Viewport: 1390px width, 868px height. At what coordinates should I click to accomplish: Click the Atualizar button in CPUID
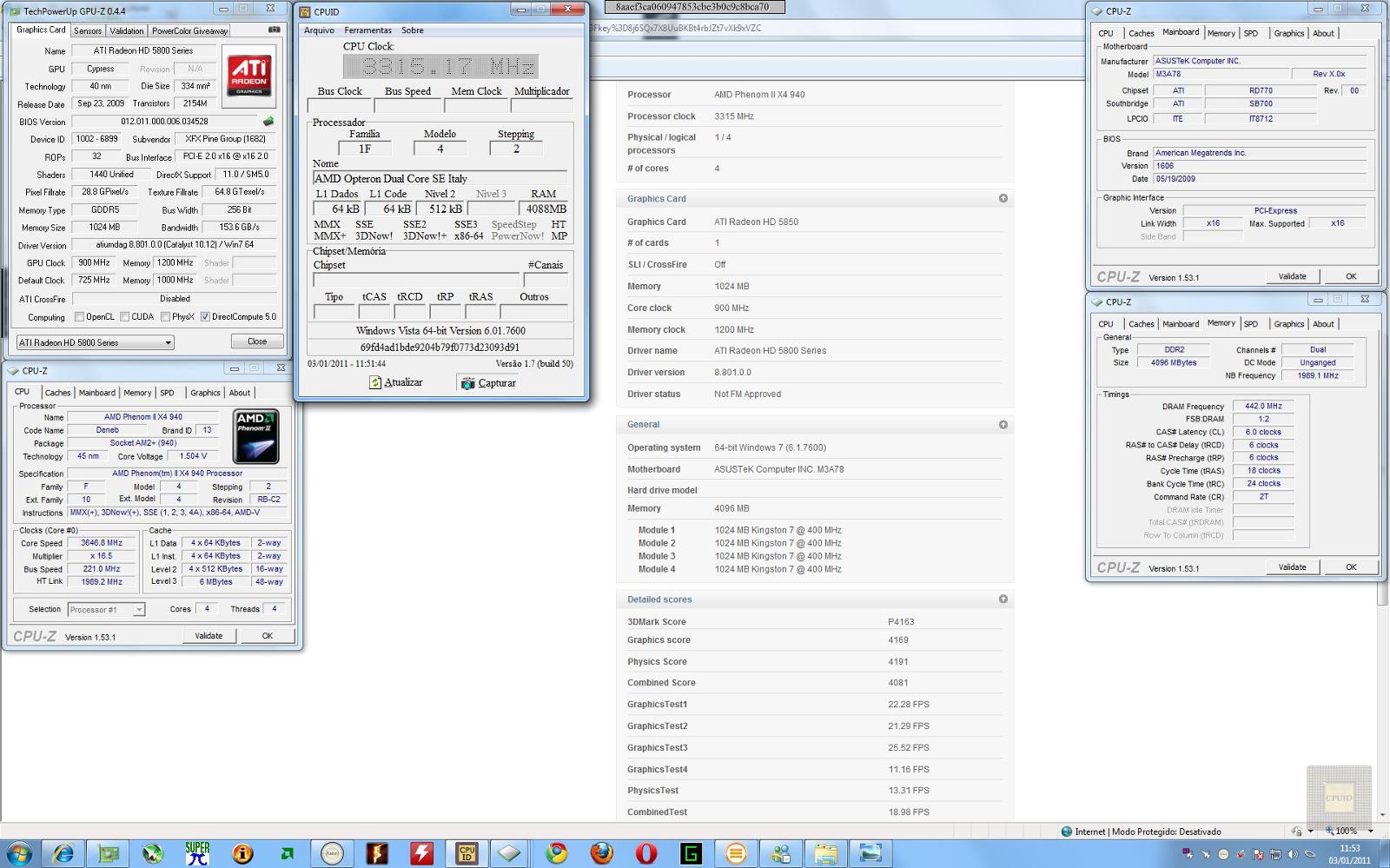[395, 382]
